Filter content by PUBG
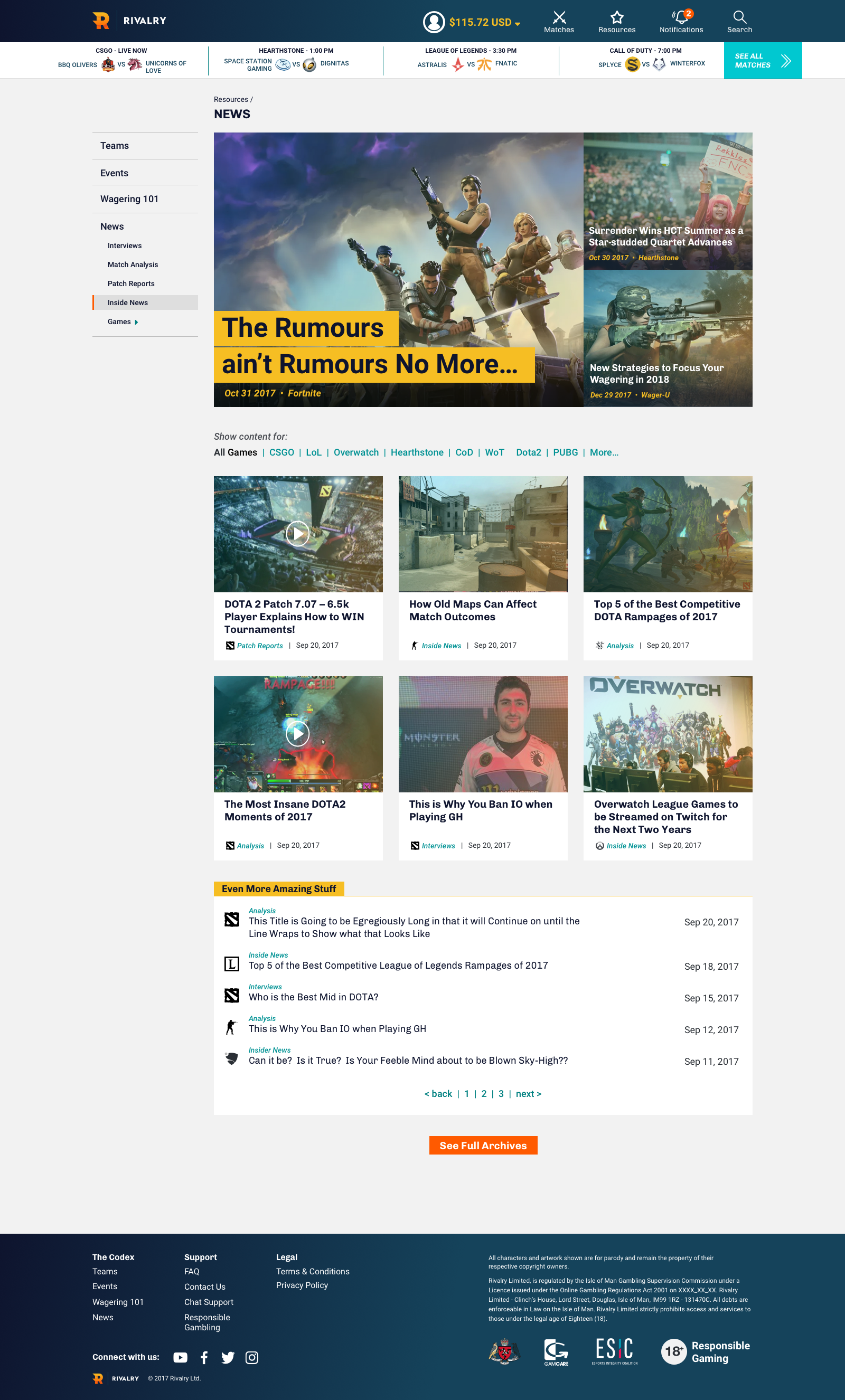 coord(566,452)
